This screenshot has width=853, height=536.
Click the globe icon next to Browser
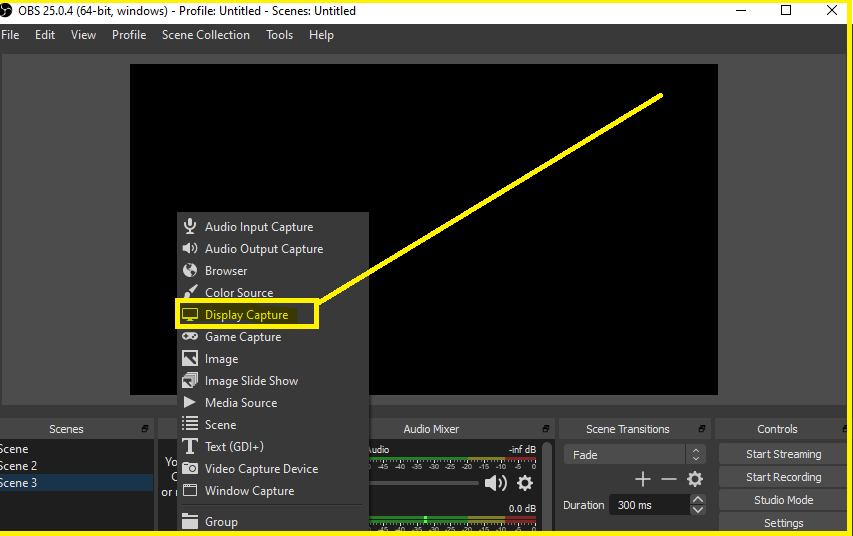tap(190, 270)
